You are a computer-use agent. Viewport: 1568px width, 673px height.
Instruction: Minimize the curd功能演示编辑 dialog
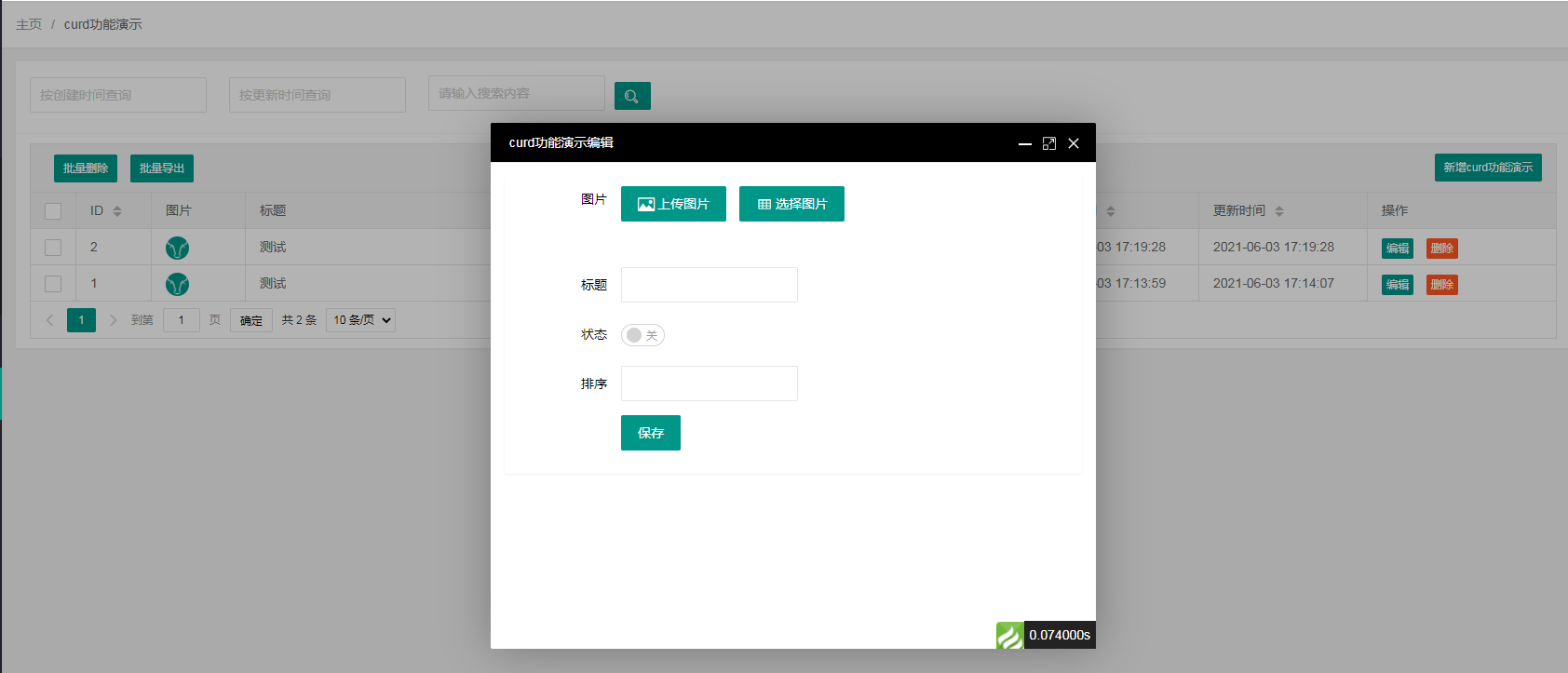(1024, 143)
